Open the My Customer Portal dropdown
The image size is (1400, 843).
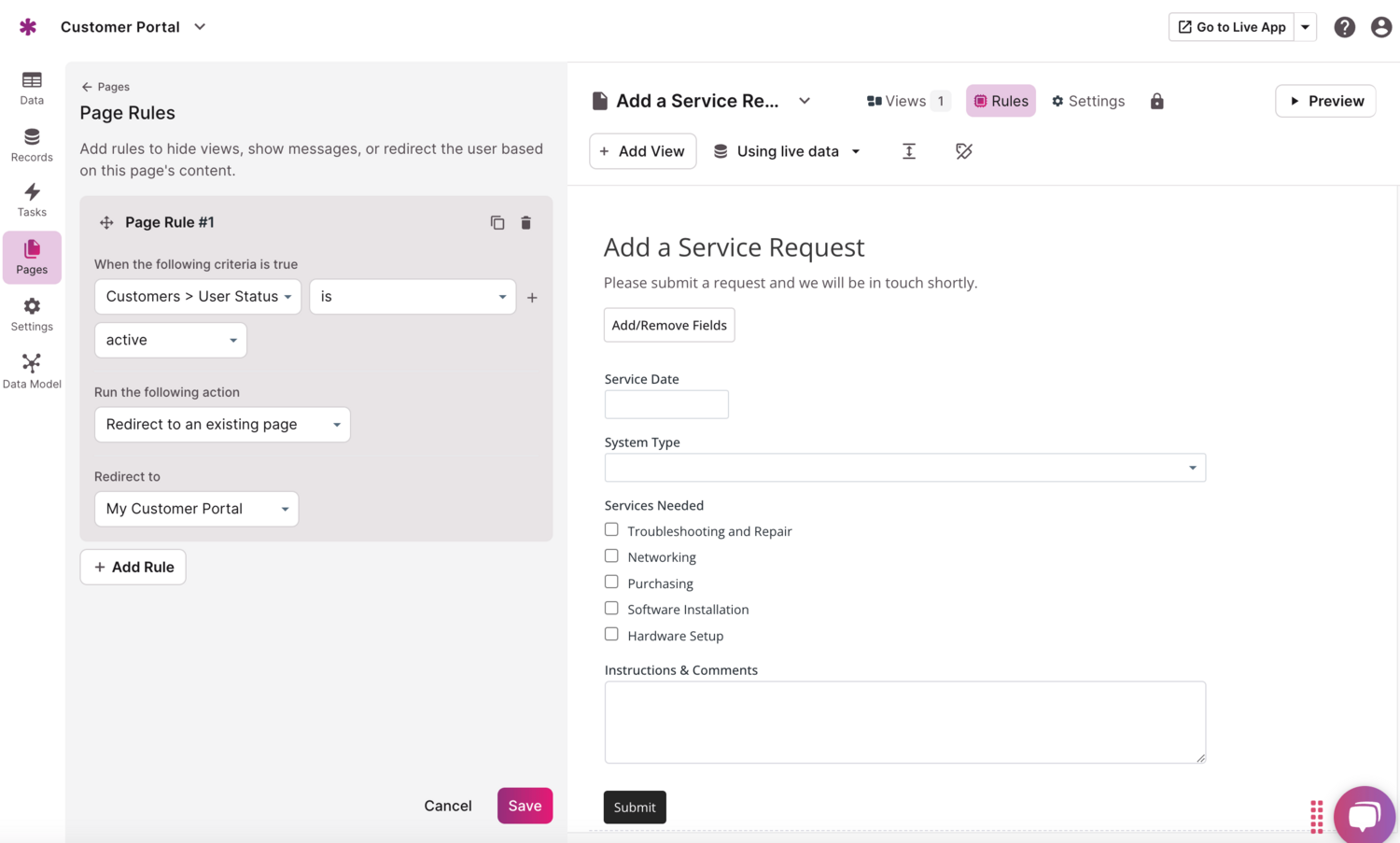(196, 509)
